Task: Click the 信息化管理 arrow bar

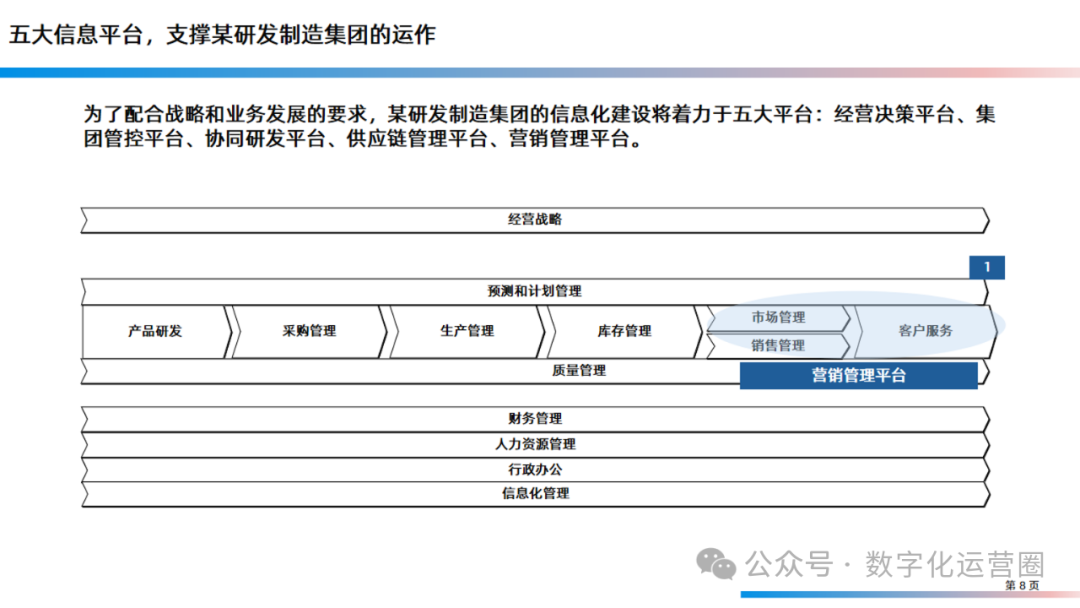Action: tap(535, 494)
